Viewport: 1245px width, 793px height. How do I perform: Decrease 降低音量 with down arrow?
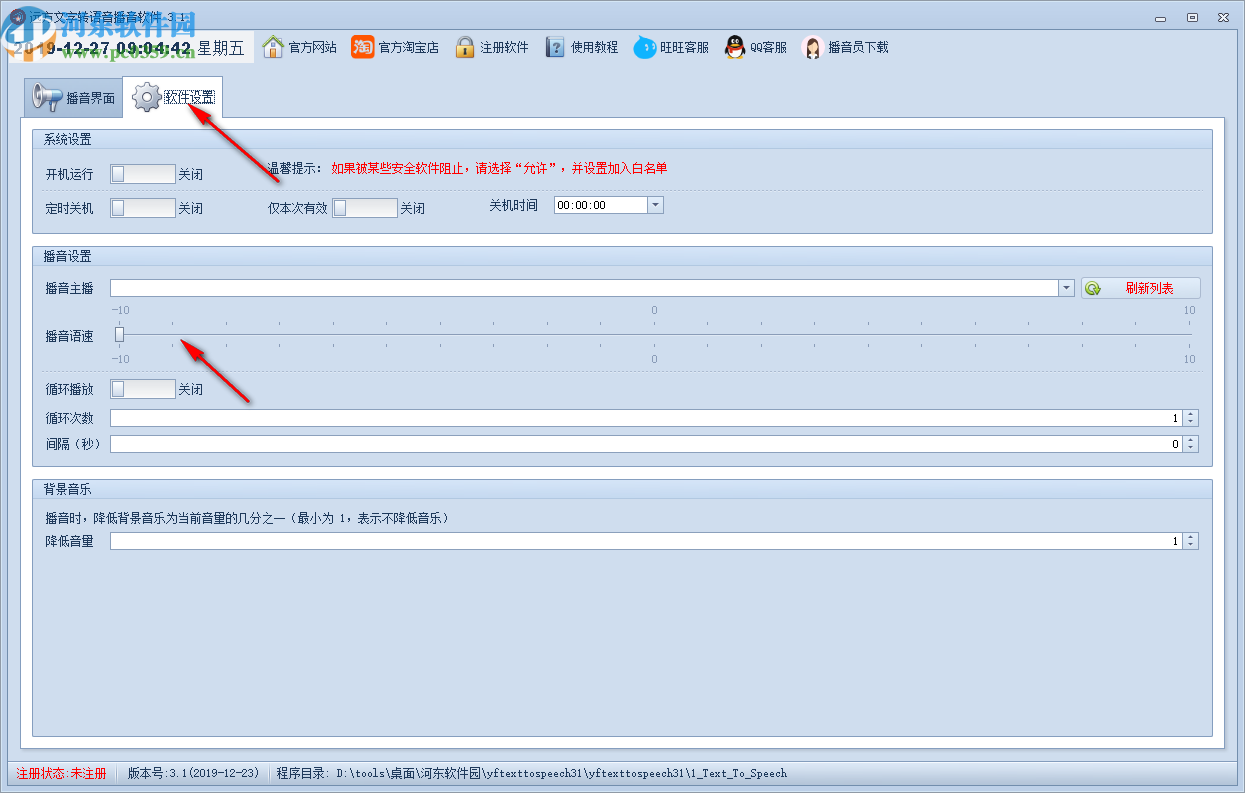(x=1191, y=545)
